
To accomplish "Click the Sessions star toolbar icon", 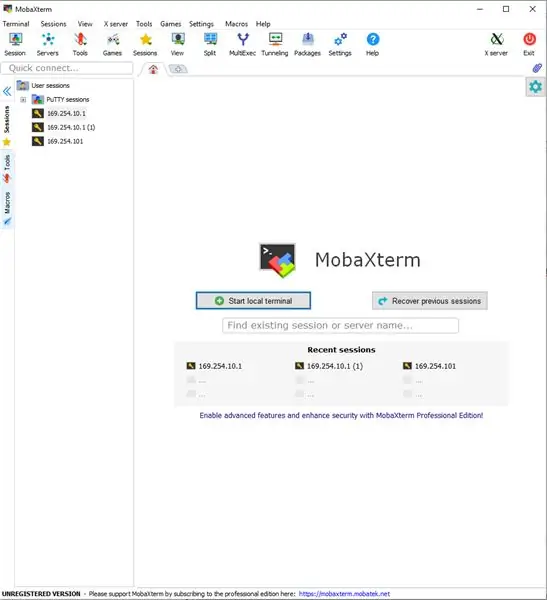I will tap(145, 45).
